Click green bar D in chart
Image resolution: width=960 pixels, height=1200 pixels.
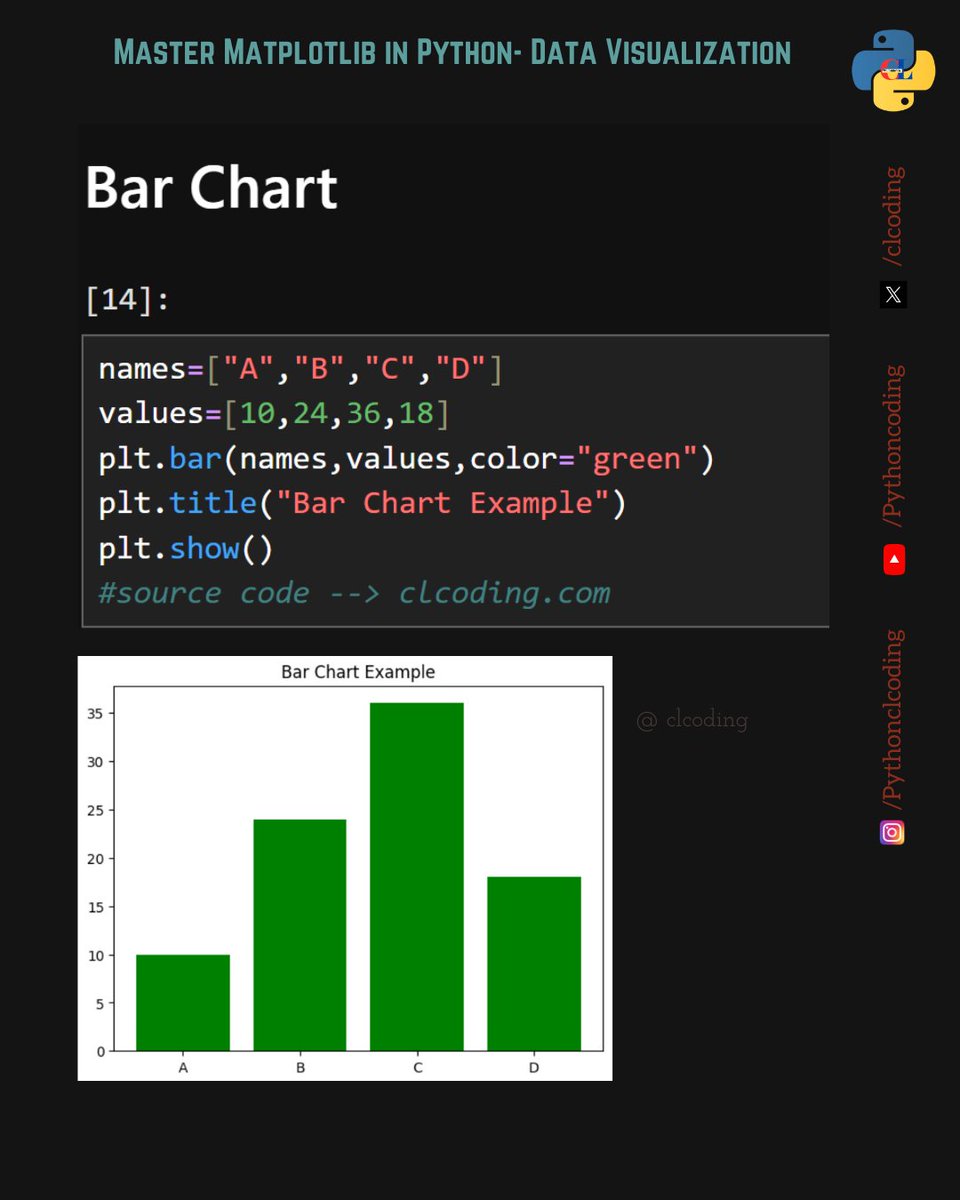pos(534,964)
